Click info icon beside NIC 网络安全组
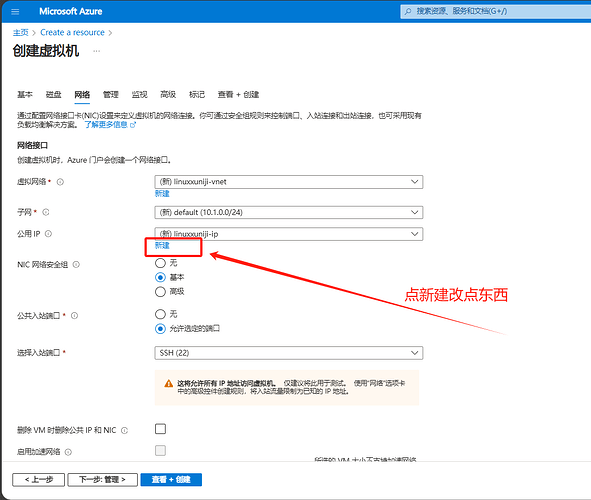 (76, 265)
